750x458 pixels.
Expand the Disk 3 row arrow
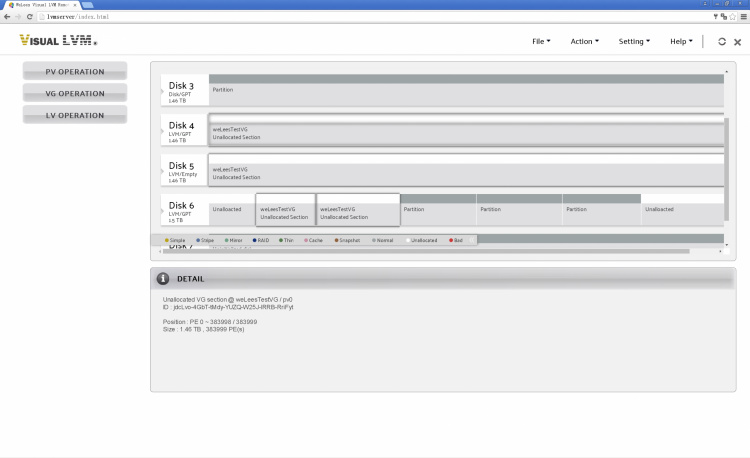tap(164, 91)
